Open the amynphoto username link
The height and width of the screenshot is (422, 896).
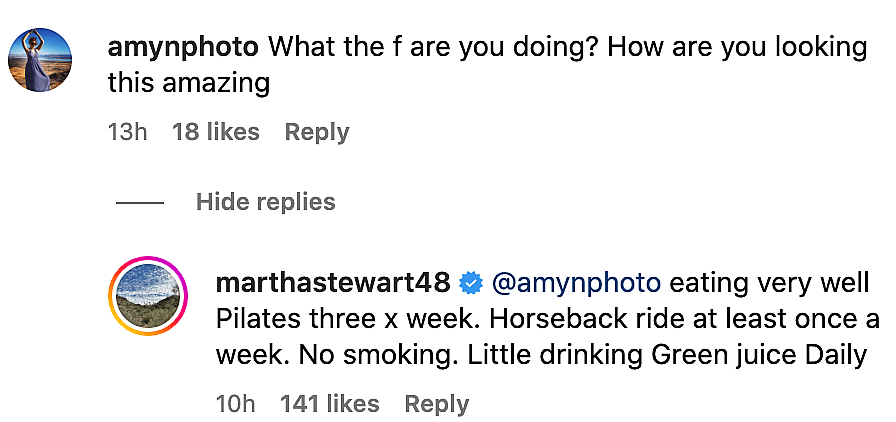pos(185,47)
